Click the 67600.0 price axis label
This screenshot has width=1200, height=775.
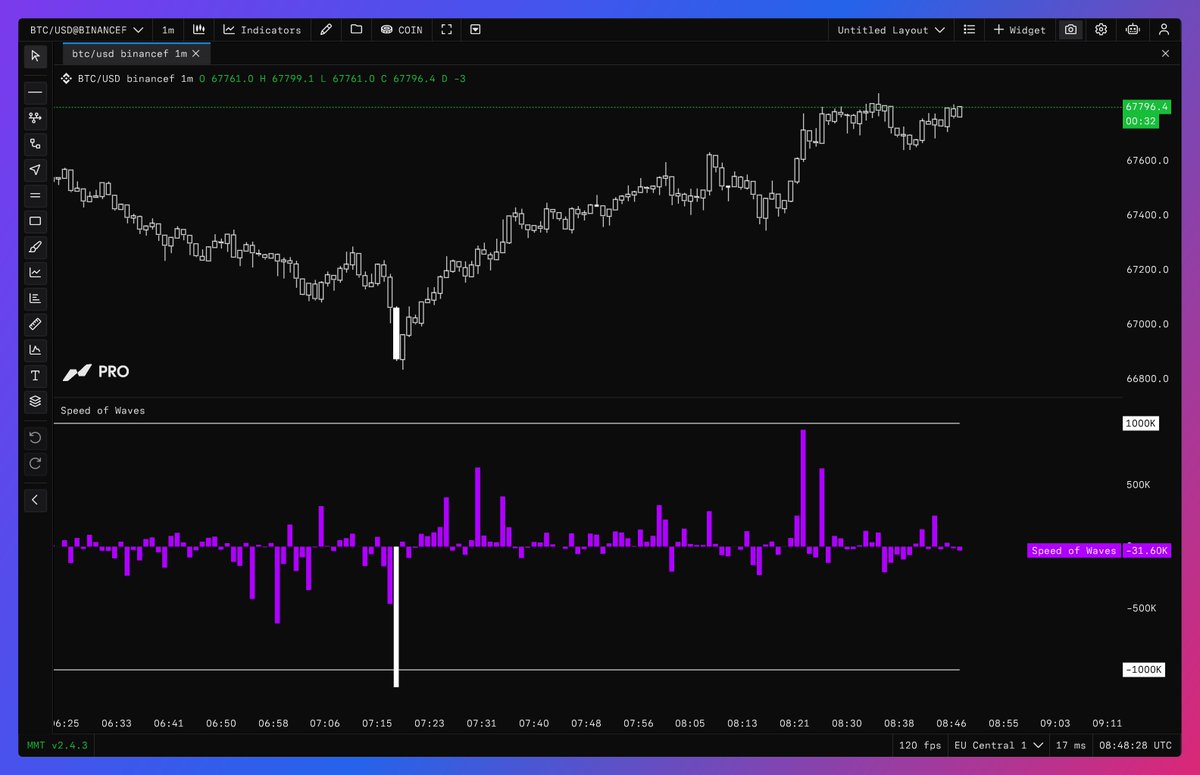pos(1147,161)
